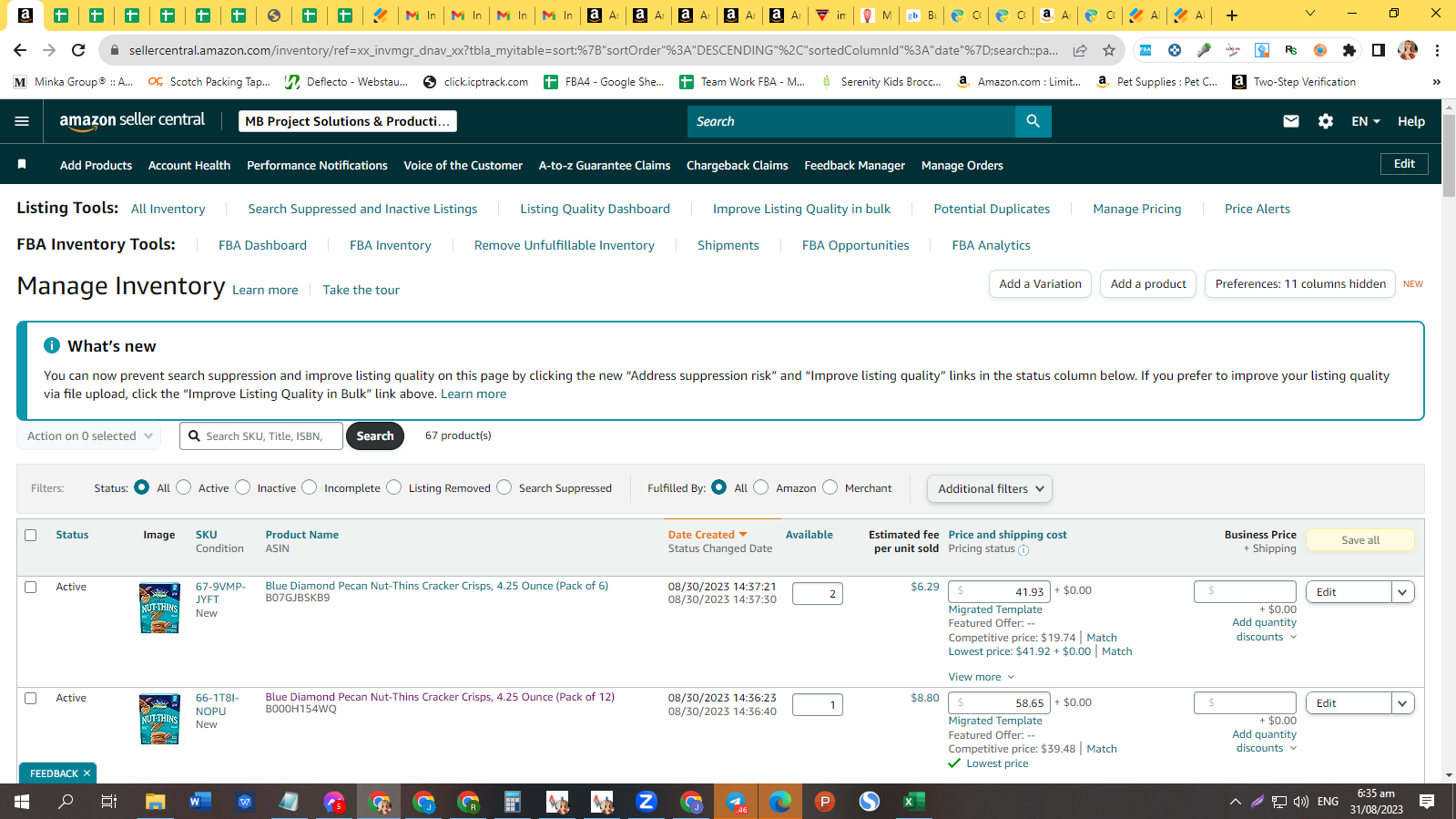Check the box for Pack of 6 row

31,587
